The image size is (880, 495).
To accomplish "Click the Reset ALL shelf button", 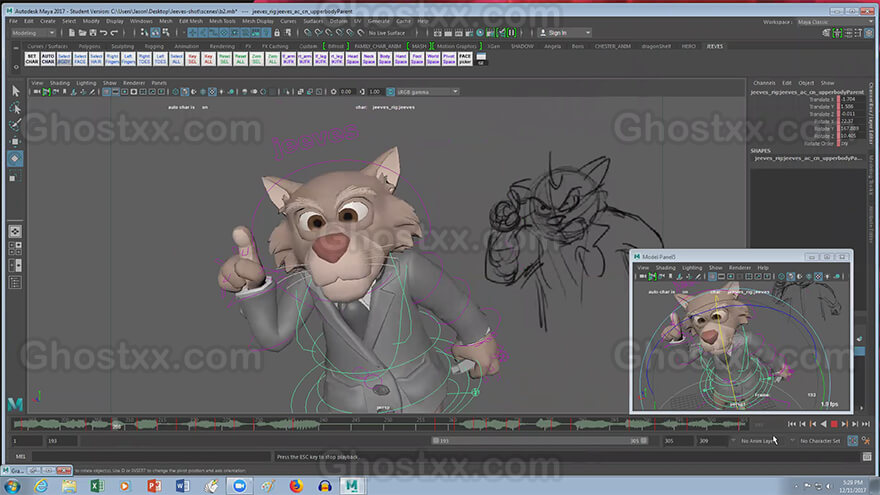I will [x=241, y=58].
